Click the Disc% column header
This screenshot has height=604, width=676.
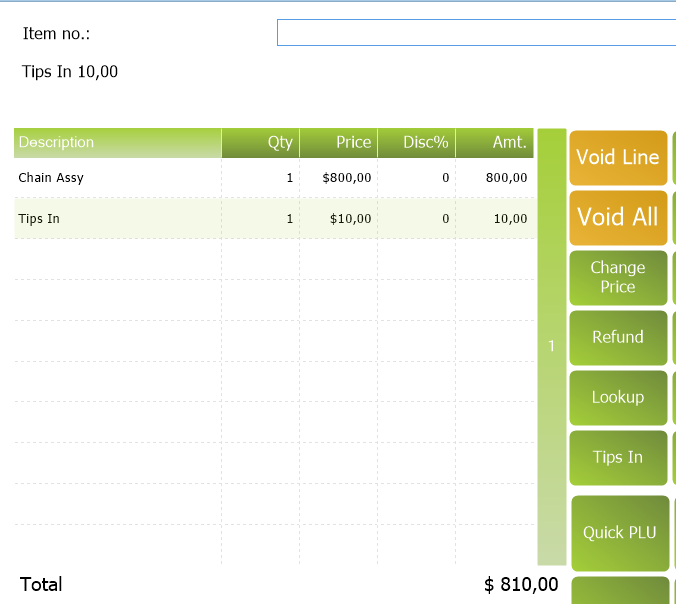pos(416,142)
